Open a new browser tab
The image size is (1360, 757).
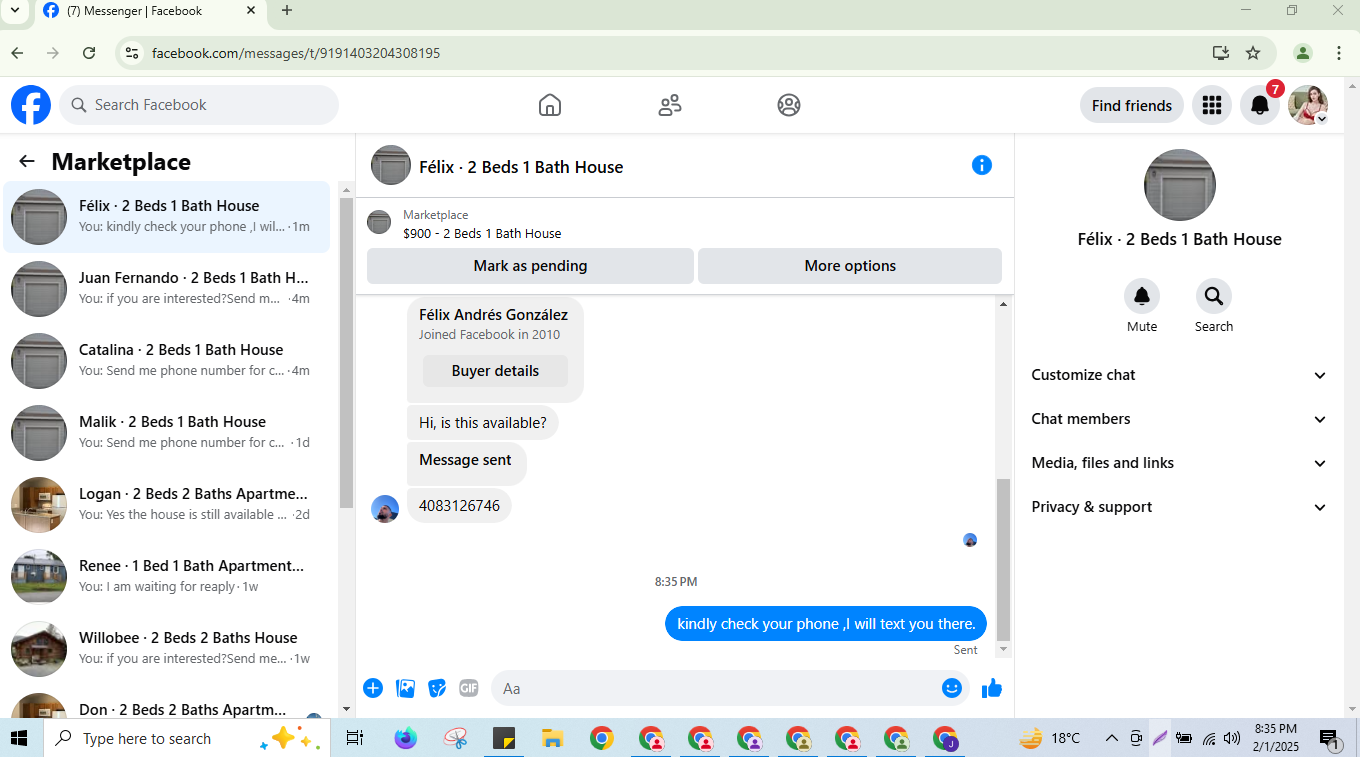(x=287, y=11)
